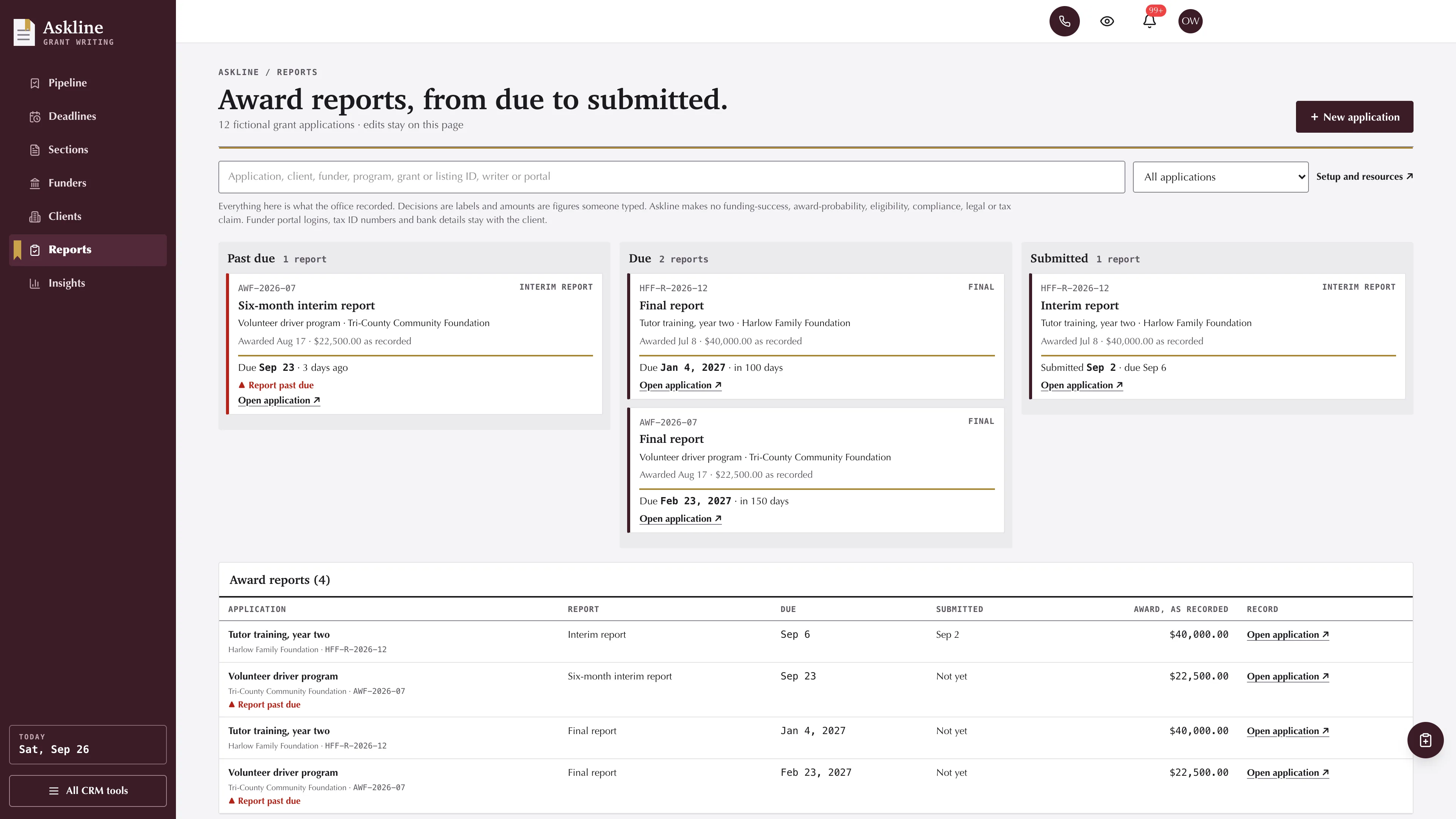The height and width of the screenshot is (819, 1456).
Task: Open application in Feb 23, 2027 table row
Action: (x=1288, y=773)
